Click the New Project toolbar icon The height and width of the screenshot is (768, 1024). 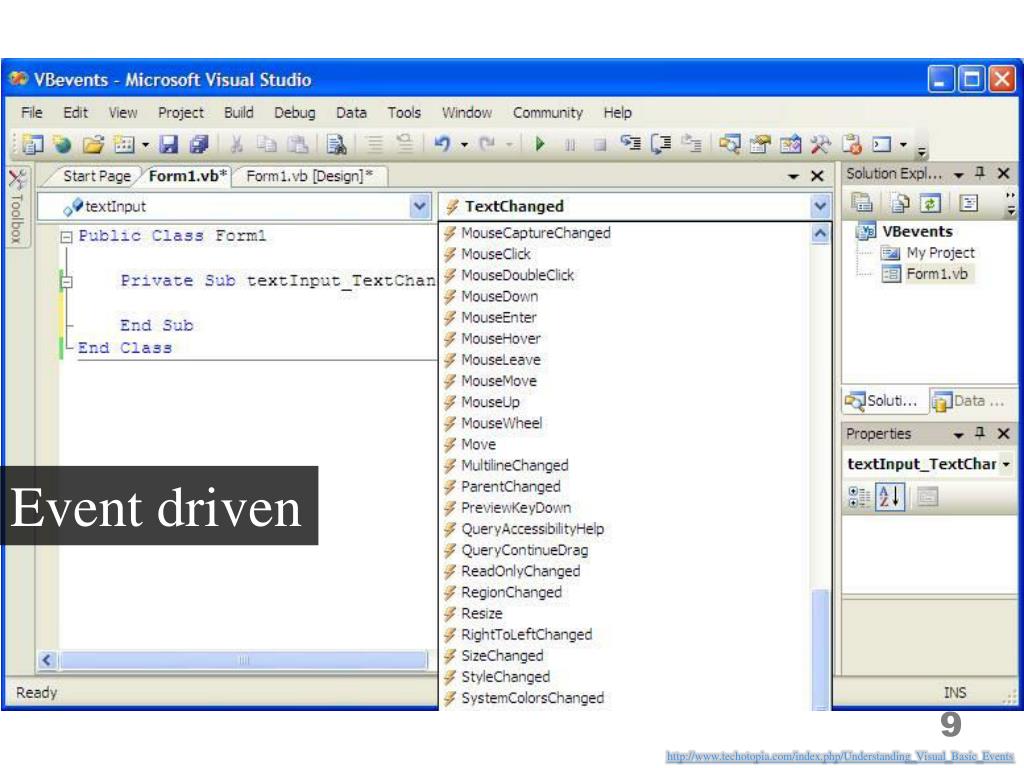tap(33, 144)
